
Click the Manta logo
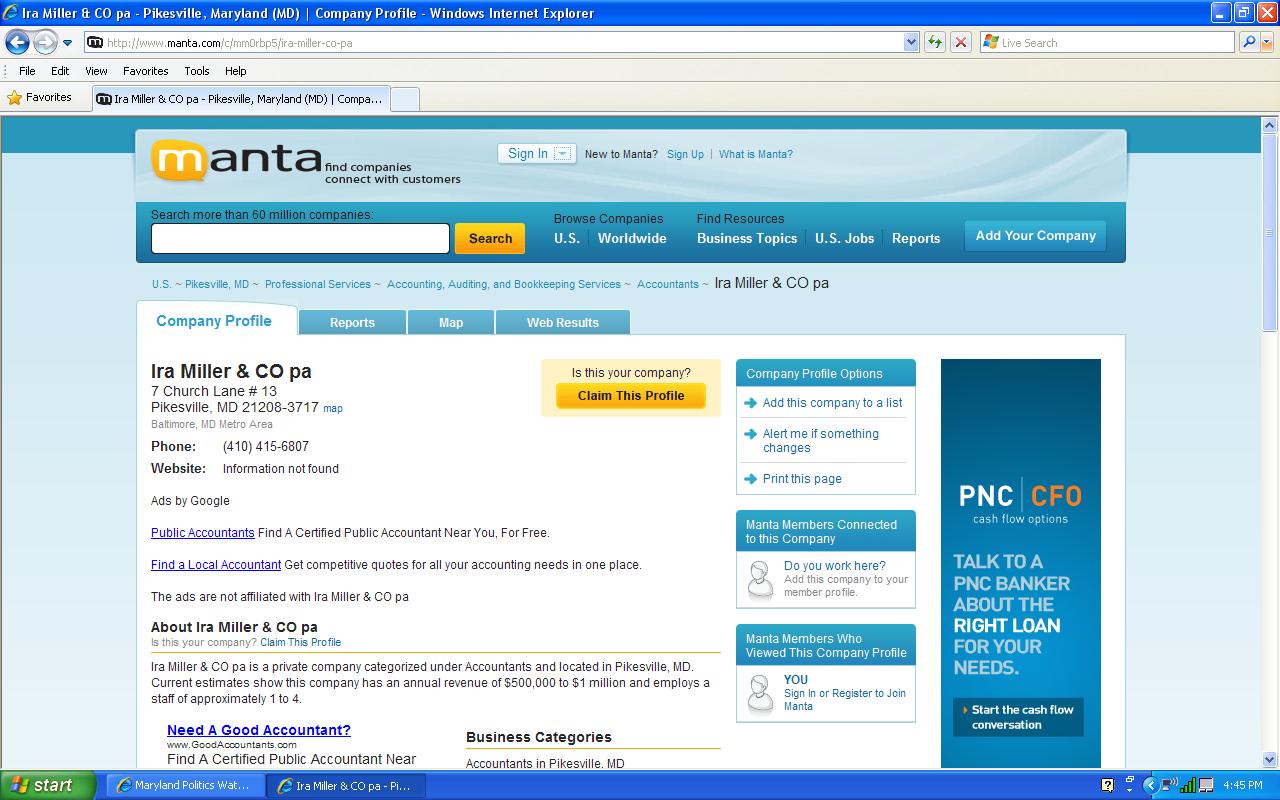236,160
